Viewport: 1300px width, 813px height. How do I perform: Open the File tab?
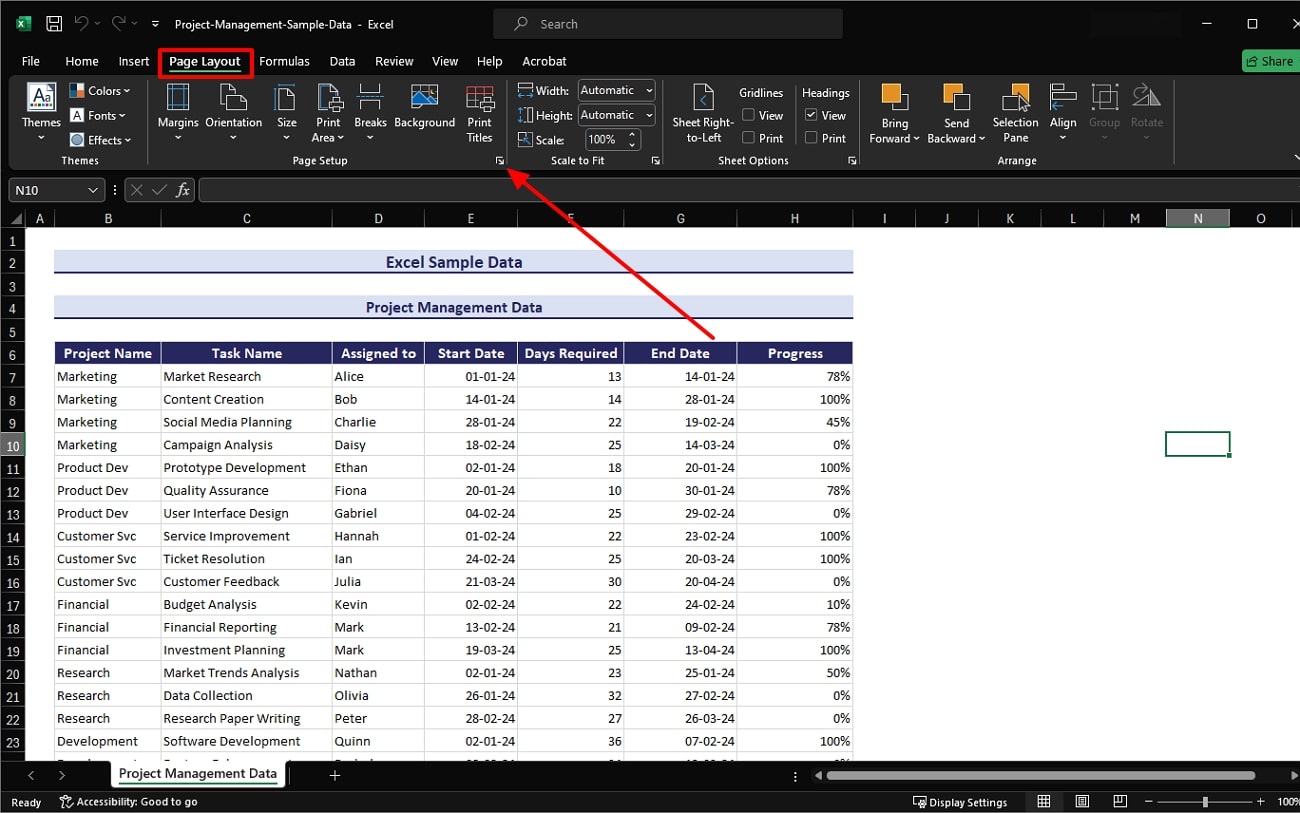pyautogui.click(x=31, y=61)
